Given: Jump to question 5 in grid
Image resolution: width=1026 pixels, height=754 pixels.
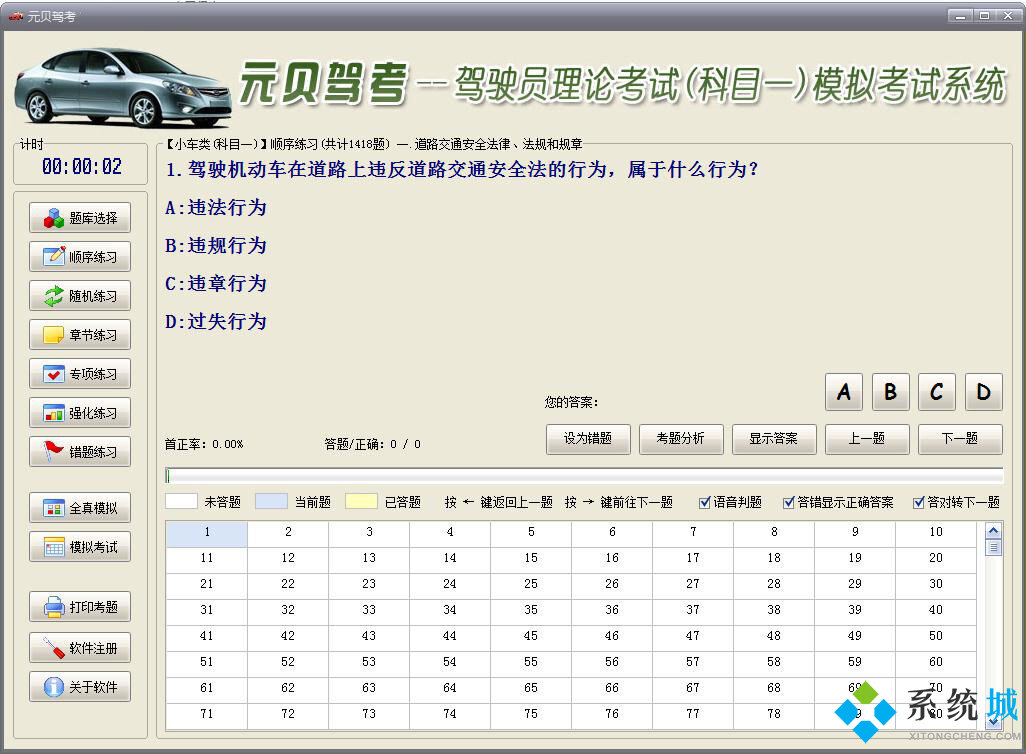Looking at the screenshot, I should (x=531, y=532).
